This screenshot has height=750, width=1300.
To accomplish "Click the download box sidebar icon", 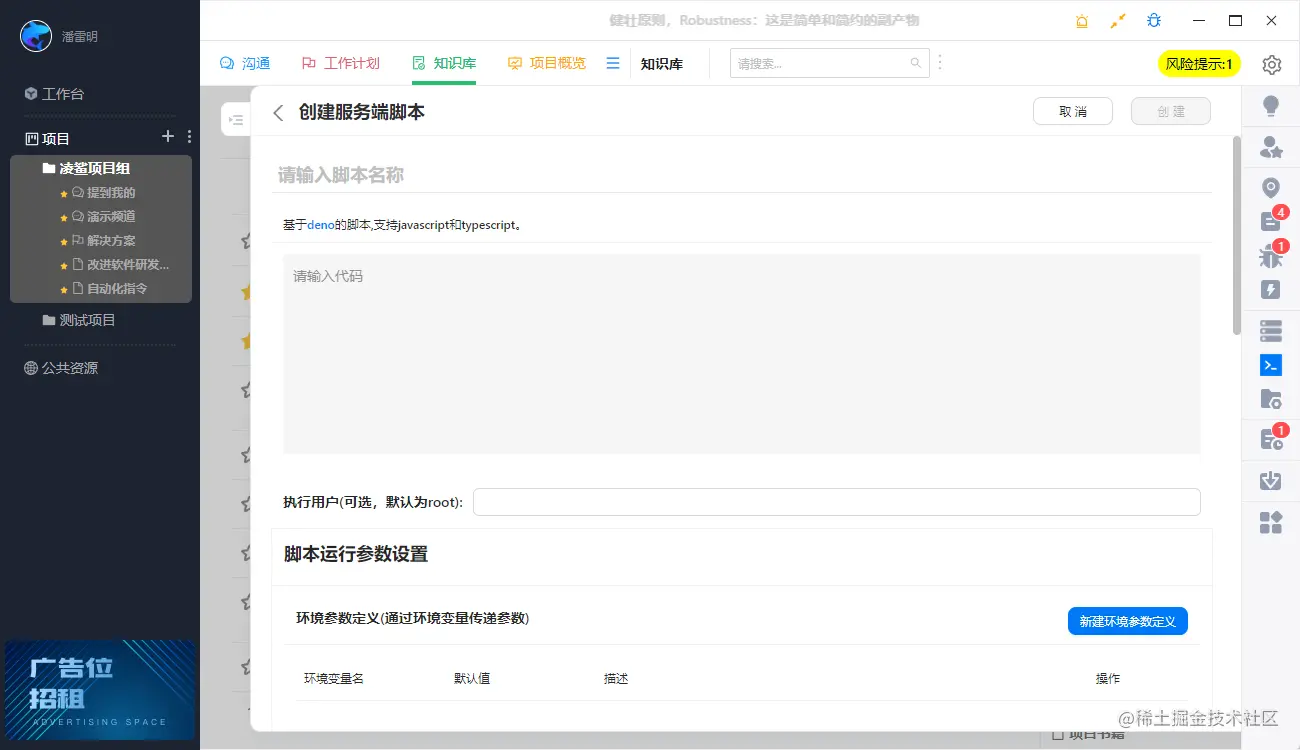I will [1271, 481].
